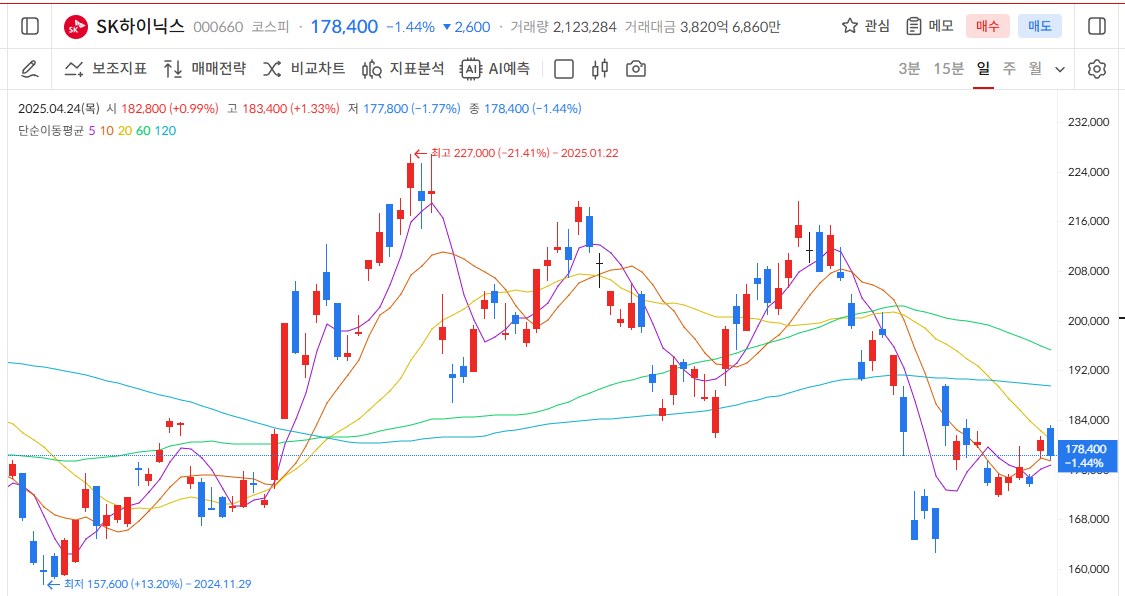
Task: Click the 160,000 axis label
Action: point(1088,569)
